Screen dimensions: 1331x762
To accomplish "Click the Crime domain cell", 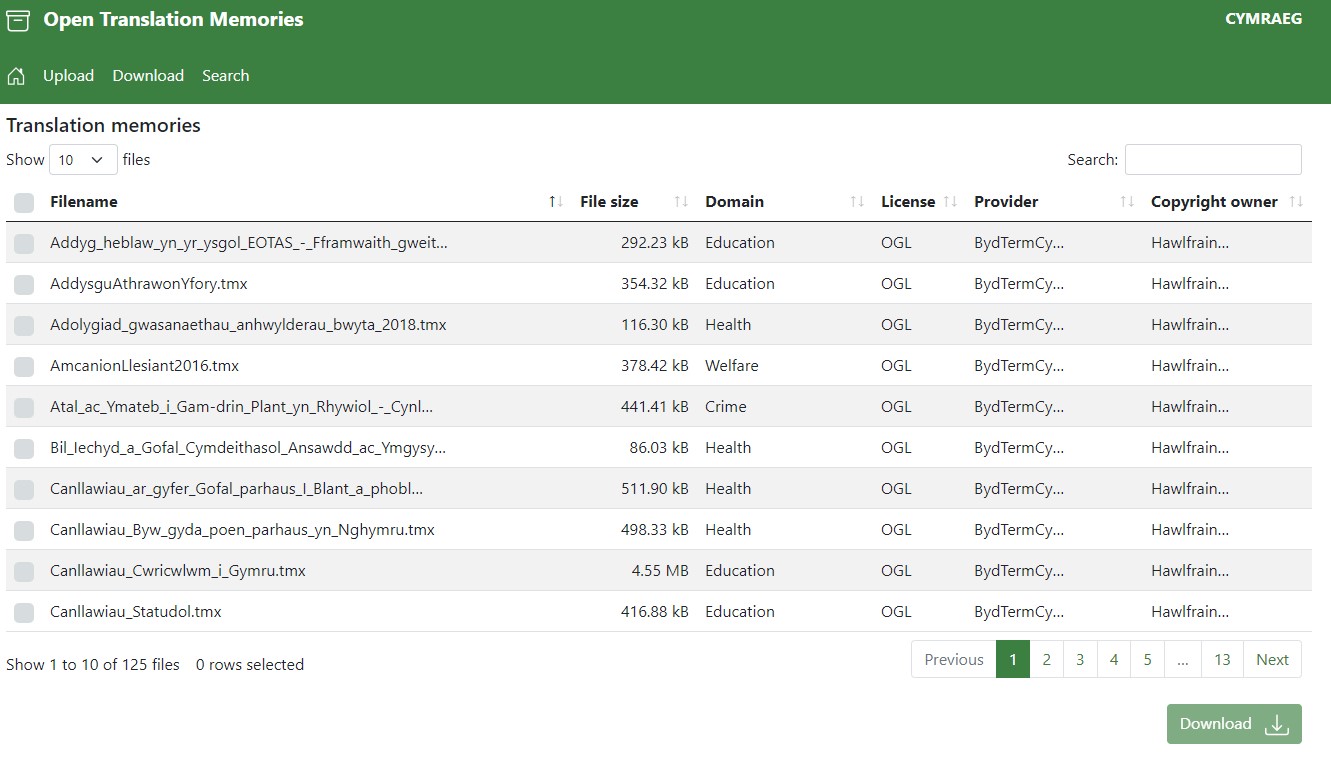I will (x=726, y=407).
